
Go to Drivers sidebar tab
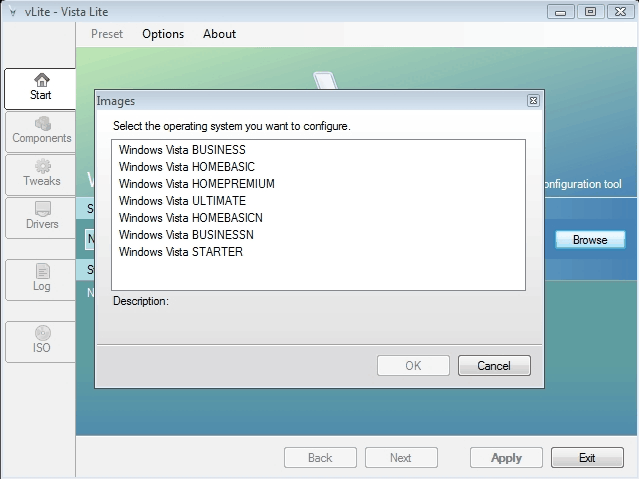(x=41, y=218)
